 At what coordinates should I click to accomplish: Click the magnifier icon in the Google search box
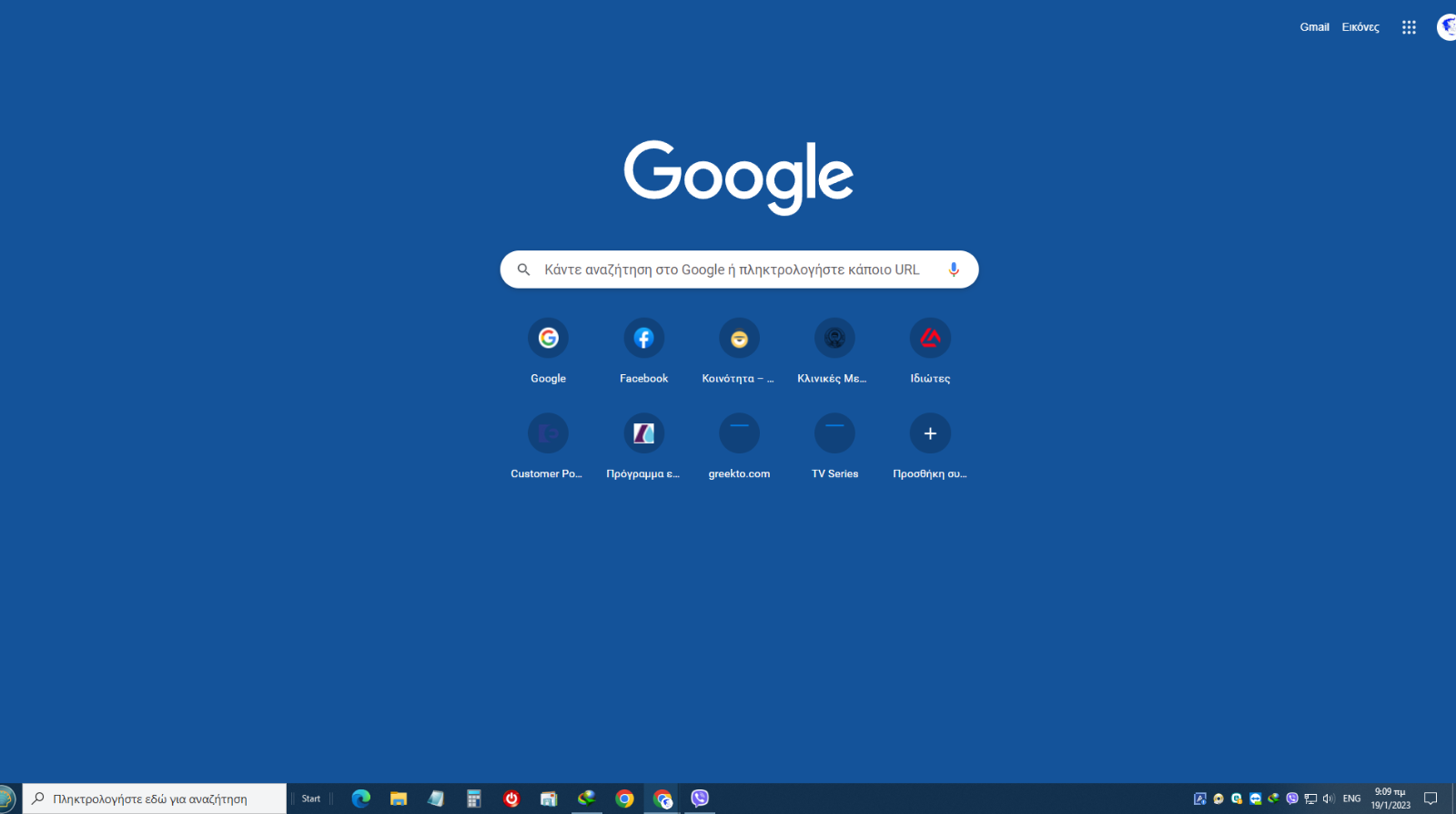click(523, 270)
